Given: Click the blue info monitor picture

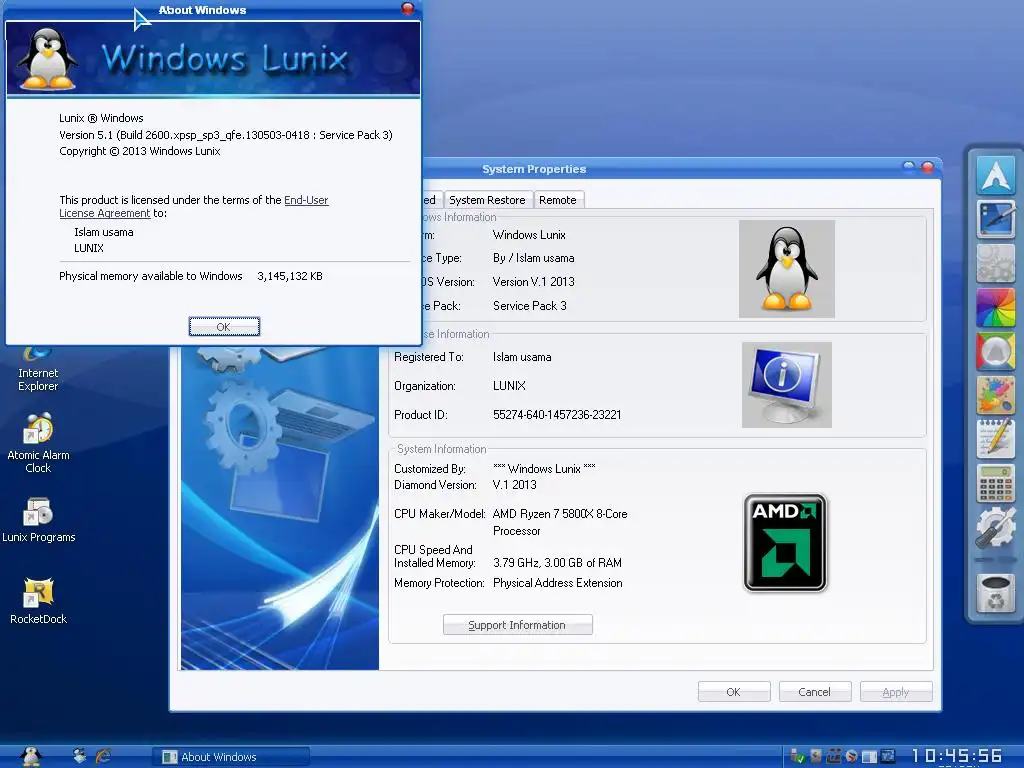Looking at the screenshot, I should (x=787, y=385).
